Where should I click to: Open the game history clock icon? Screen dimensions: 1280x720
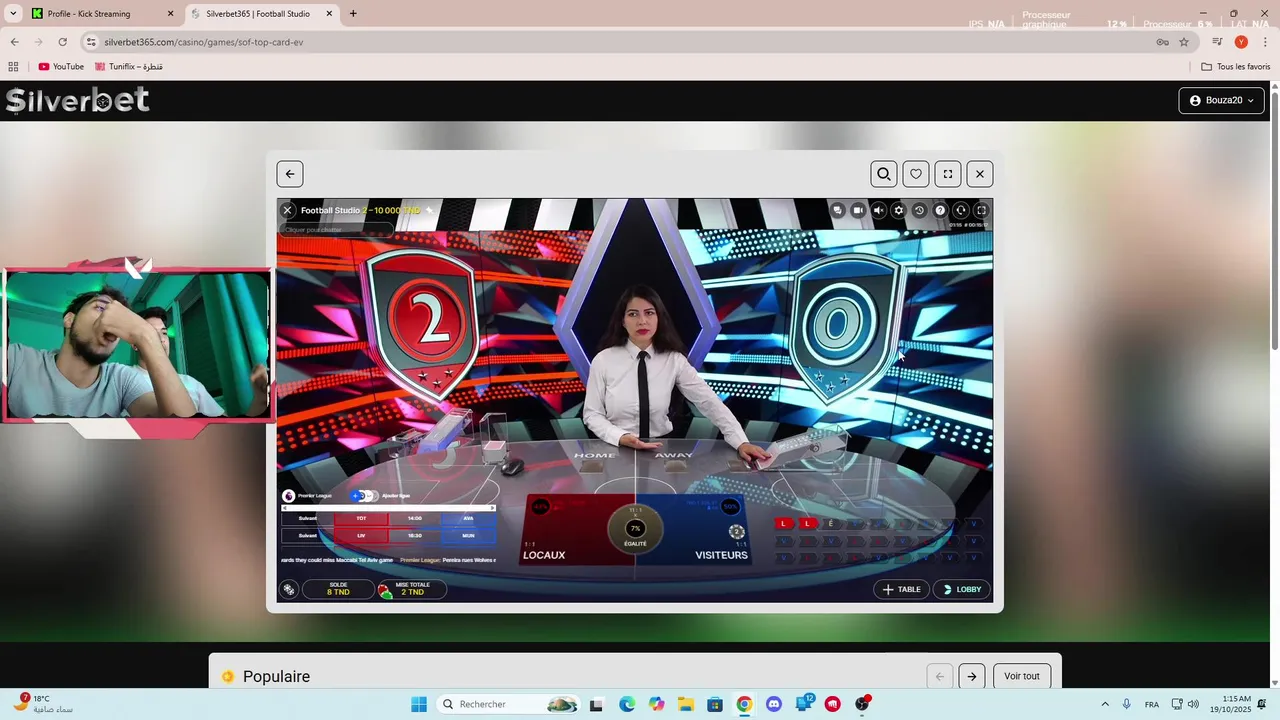pos(919,210)
